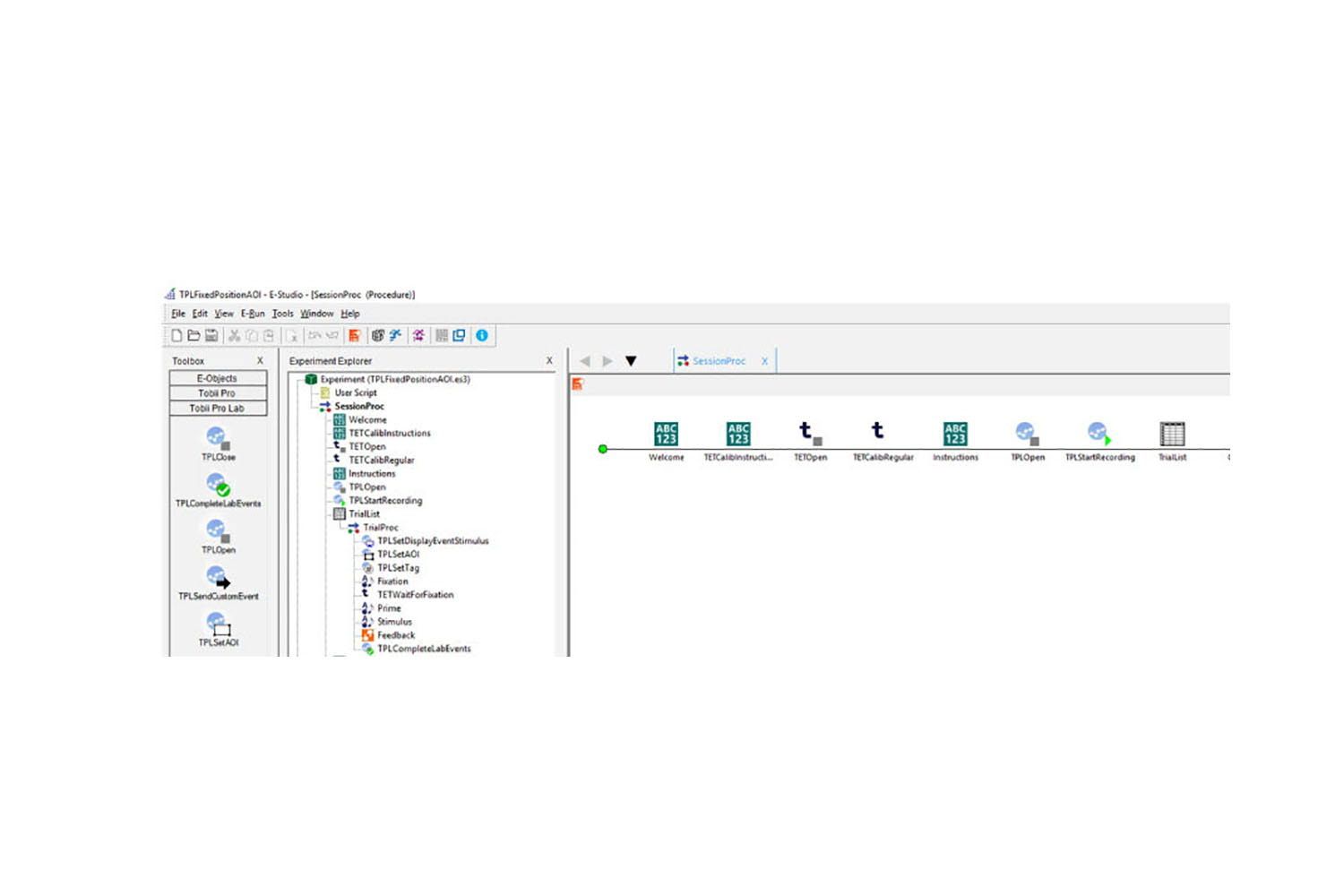Click the Redo toolbar icon

332,335
